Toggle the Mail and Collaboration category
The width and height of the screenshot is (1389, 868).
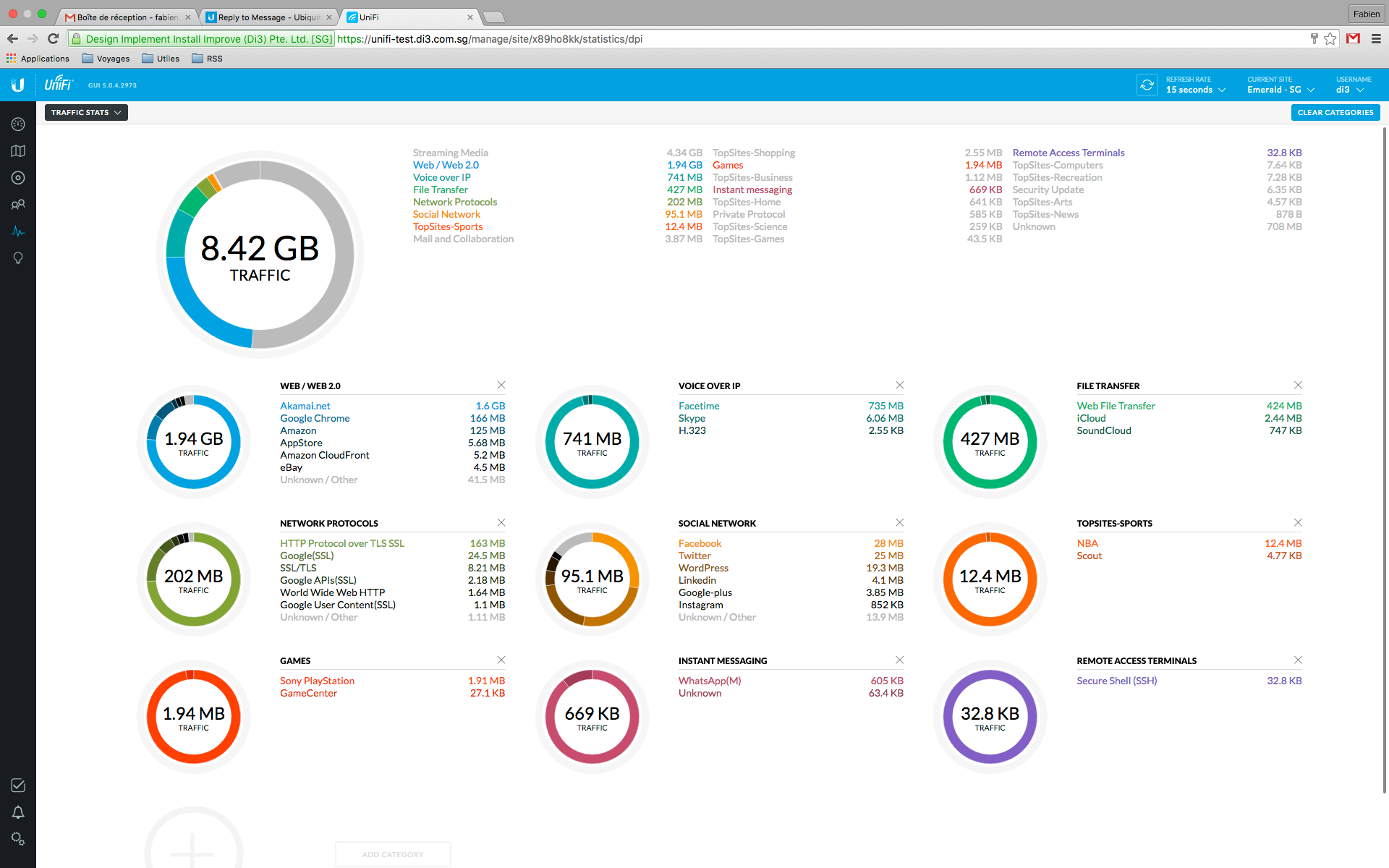(x=463, y=239)
